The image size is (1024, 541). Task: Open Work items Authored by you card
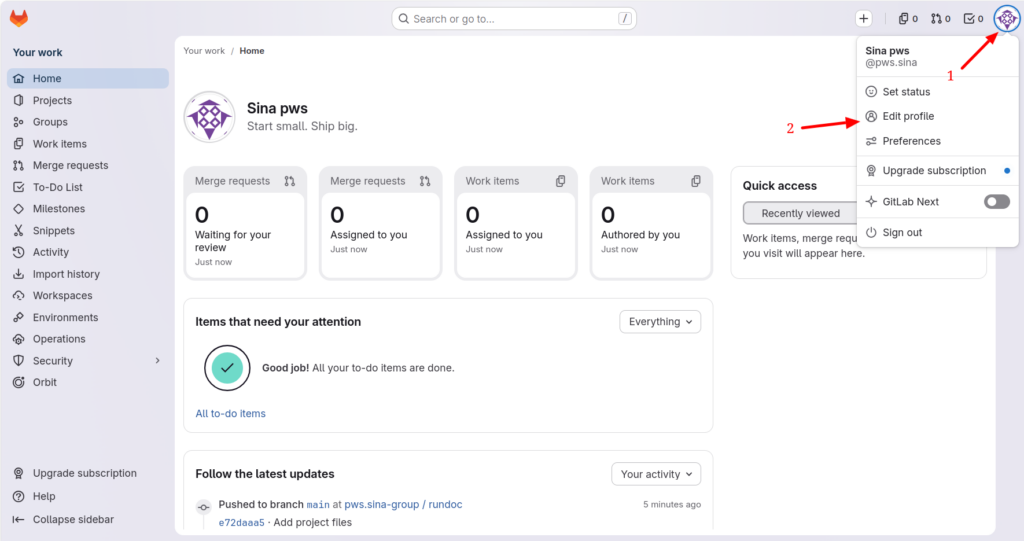[x=651, y=223]
